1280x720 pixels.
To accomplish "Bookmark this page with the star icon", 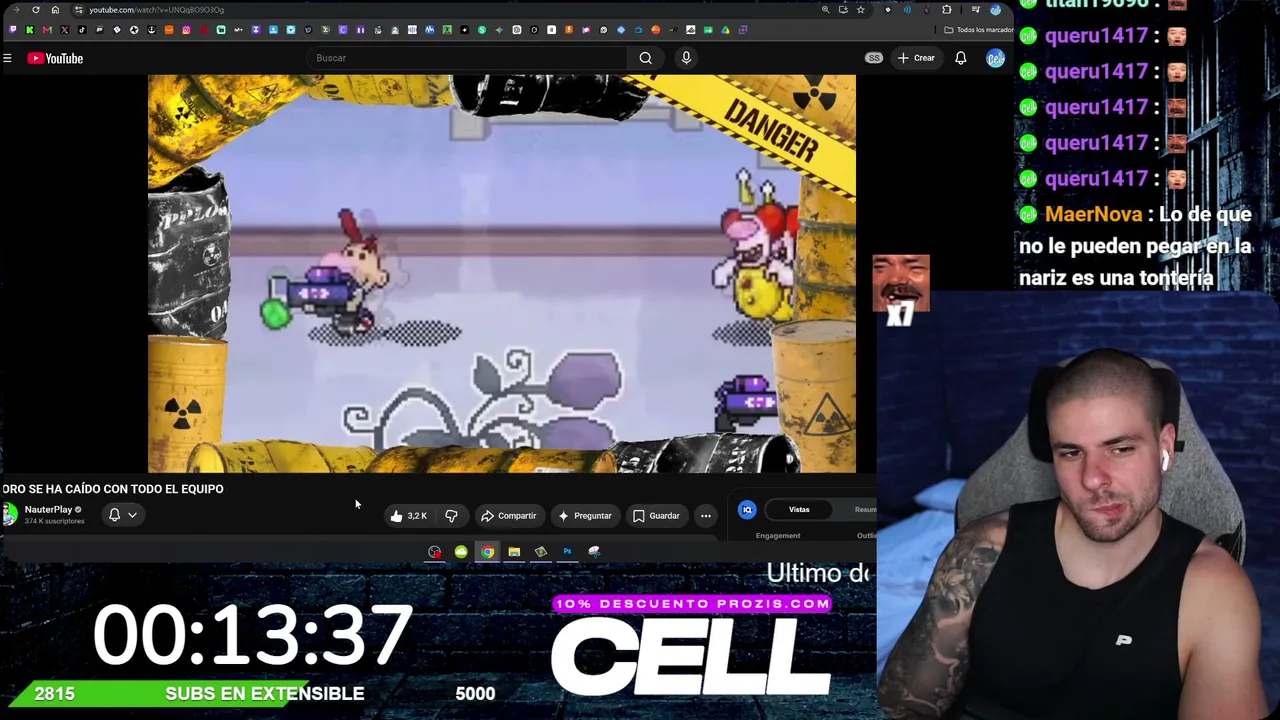I will (860, 10).
